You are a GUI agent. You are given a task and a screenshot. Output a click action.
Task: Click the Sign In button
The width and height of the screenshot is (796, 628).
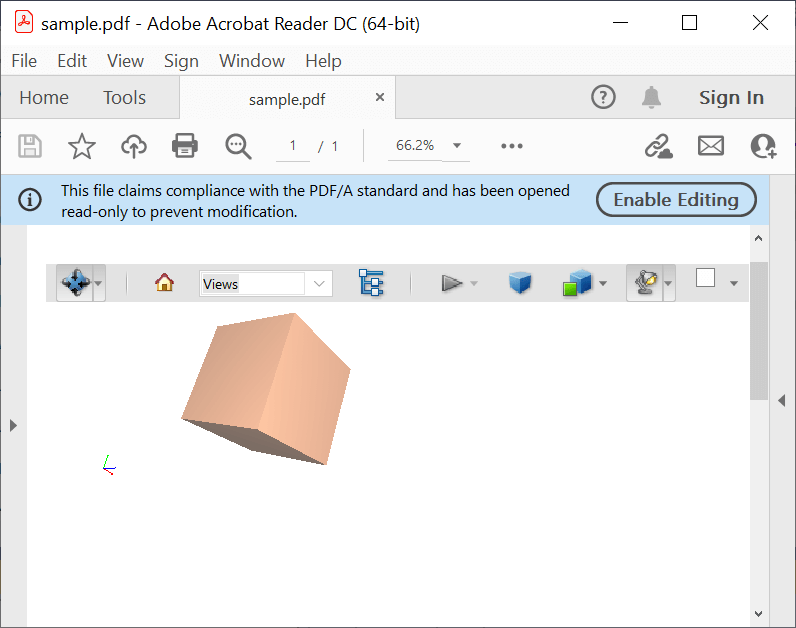pos(731,97)
